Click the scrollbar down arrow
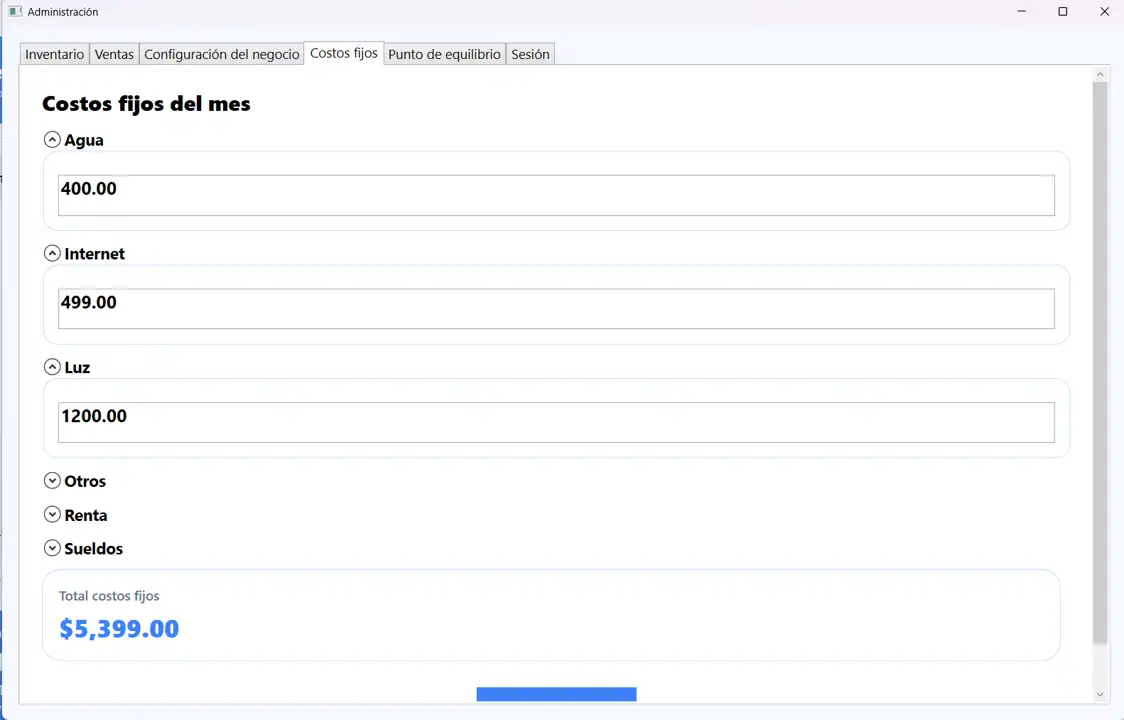Screen dimensions: 1124x720 (1100, 694)
